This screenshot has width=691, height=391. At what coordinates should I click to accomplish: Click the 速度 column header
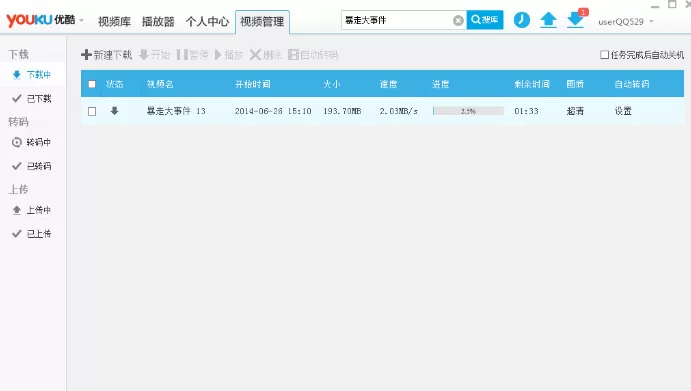[x=388, y=84]
